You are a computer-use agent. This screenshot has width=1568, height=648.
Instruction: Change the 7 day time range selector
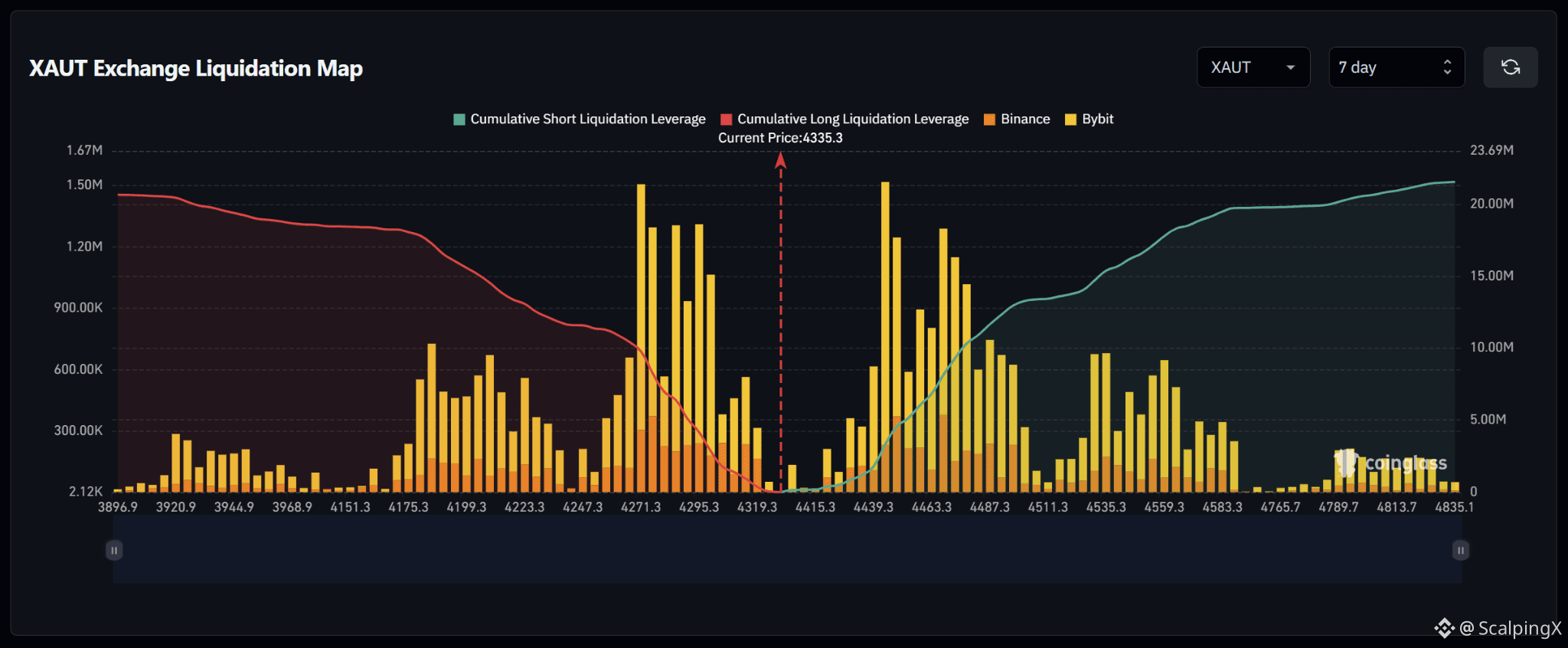click(x=1396, y=67)
